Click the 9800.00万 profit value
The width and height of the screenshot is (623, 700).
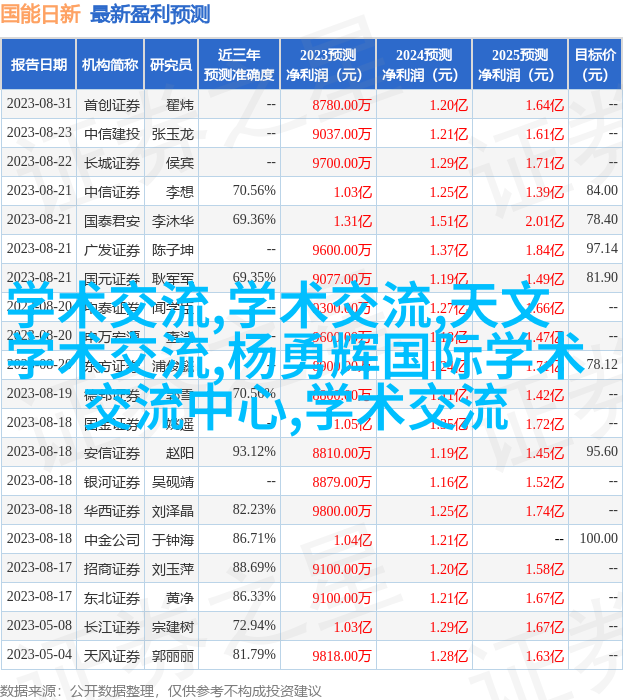[x=341, y=512]
